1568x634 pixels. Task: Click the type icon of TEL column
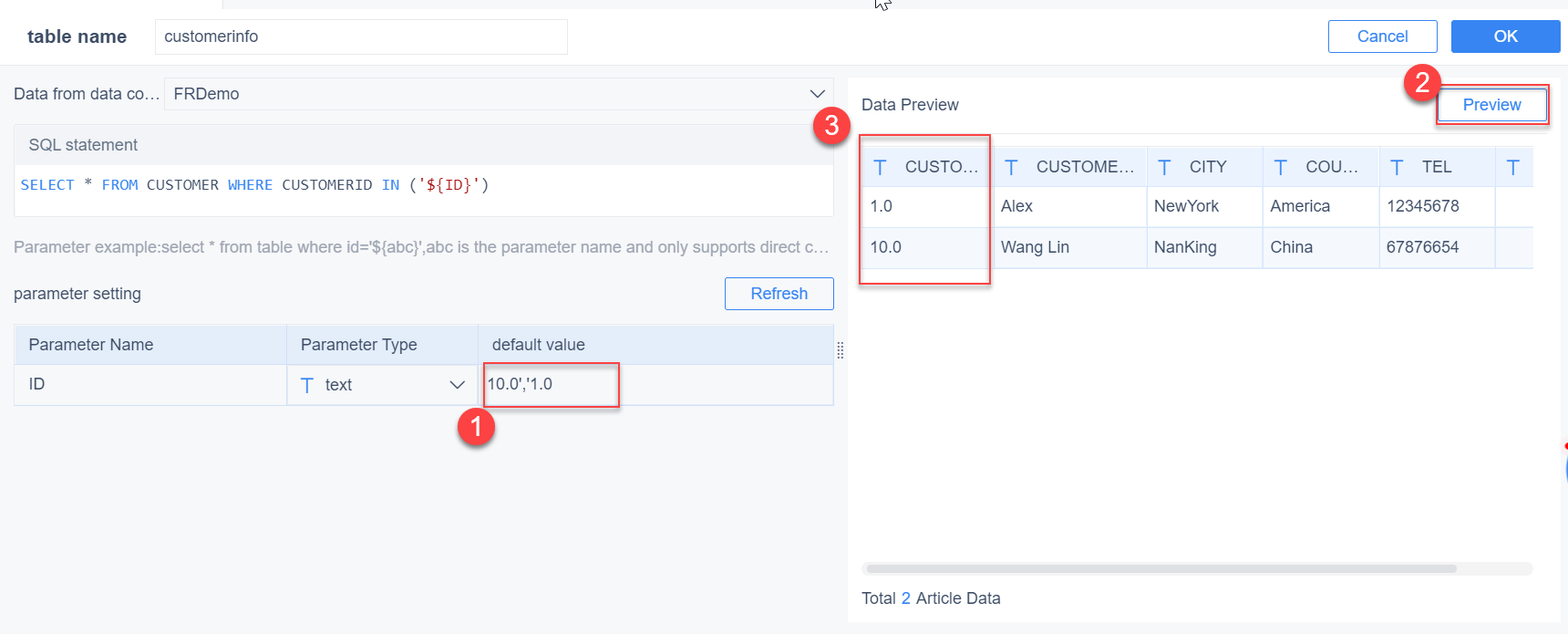(1397, 167)
